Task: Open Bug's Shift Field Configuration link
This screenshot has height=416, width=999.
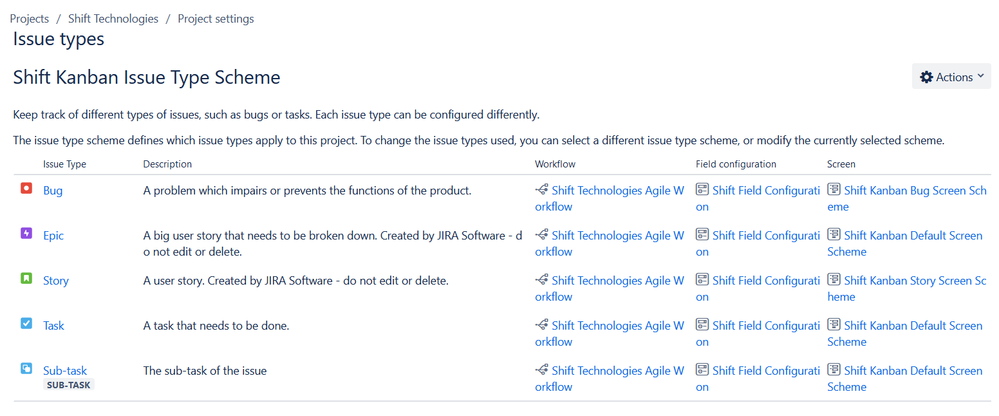Action: click(758, 198)
